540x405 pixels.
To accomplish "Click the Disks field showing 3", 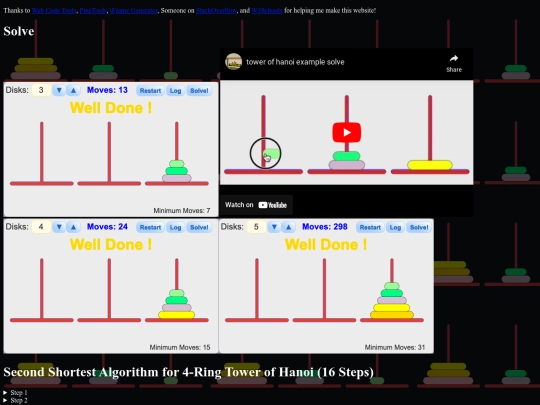I will 41,90.
